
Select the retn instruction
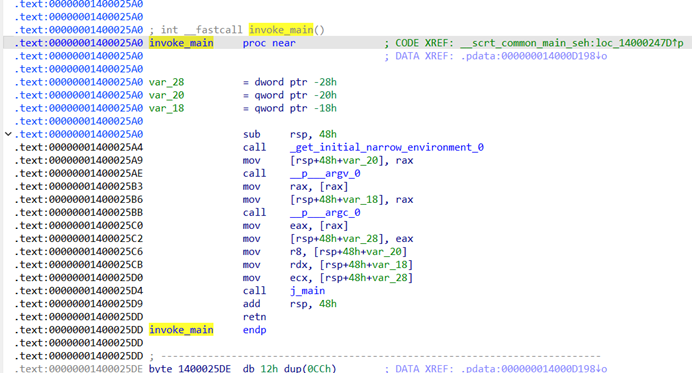[254, 317]
